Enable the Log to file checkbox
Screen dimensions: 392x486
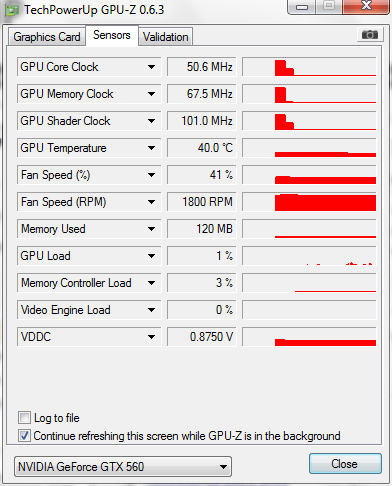(24, 417)
